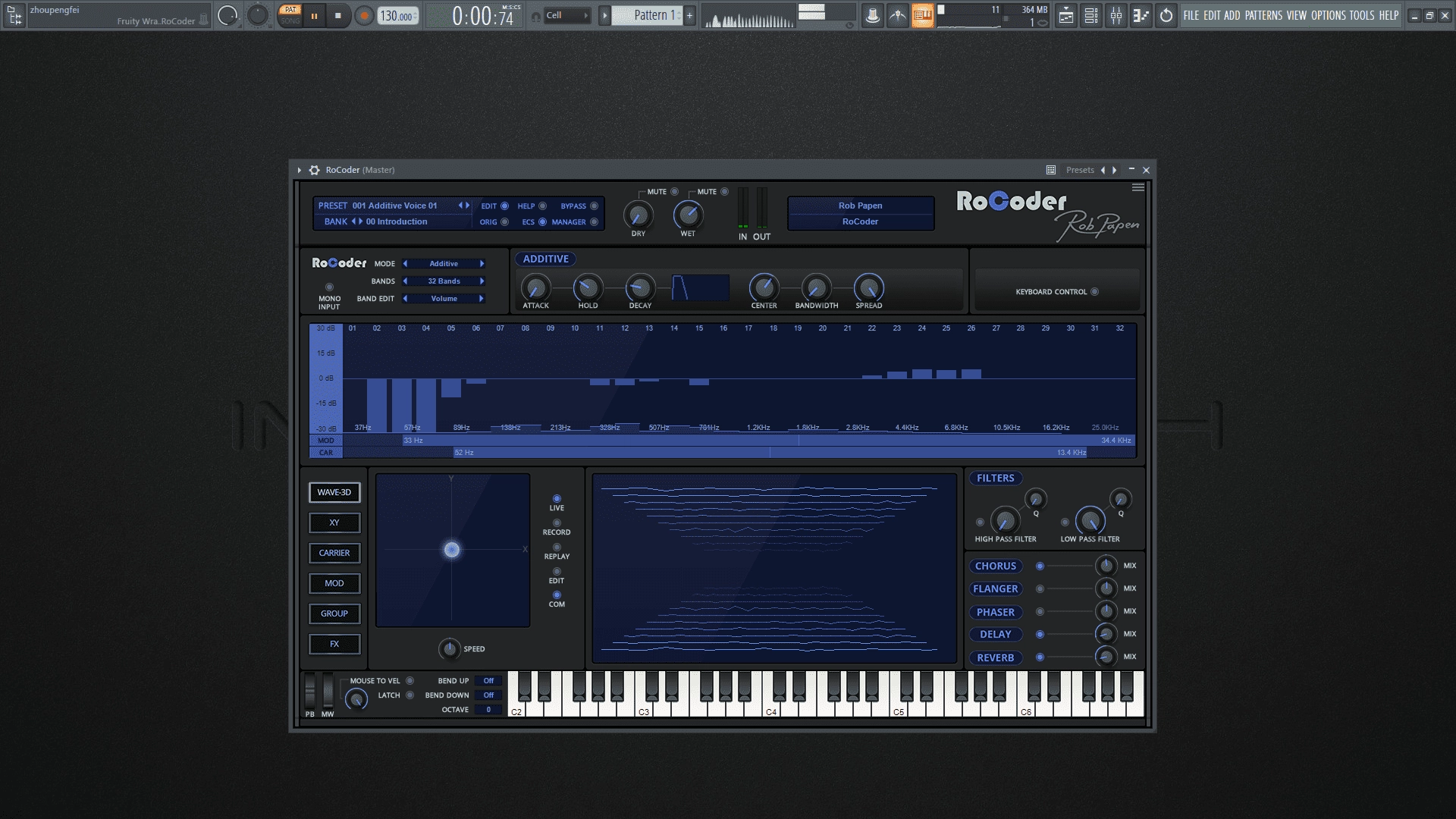The height and width of the screenshot is (819, 1456).
Task: Click the RoCoder window gear settings icon
Action: pyautogui.click(x=315, y=170)
